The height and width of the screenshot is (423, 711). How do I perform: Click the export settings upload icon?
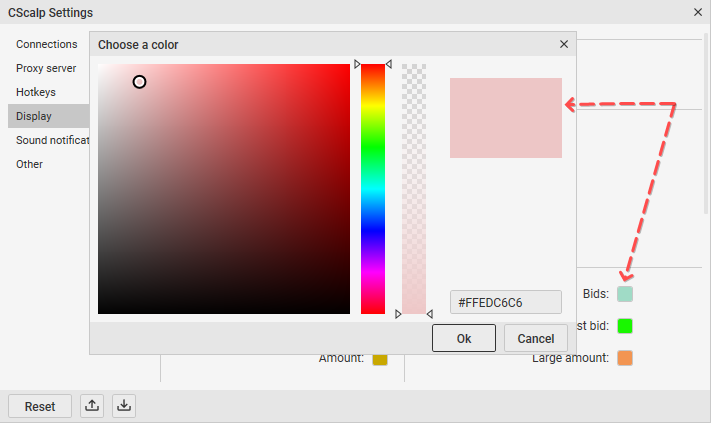(92, 406)
